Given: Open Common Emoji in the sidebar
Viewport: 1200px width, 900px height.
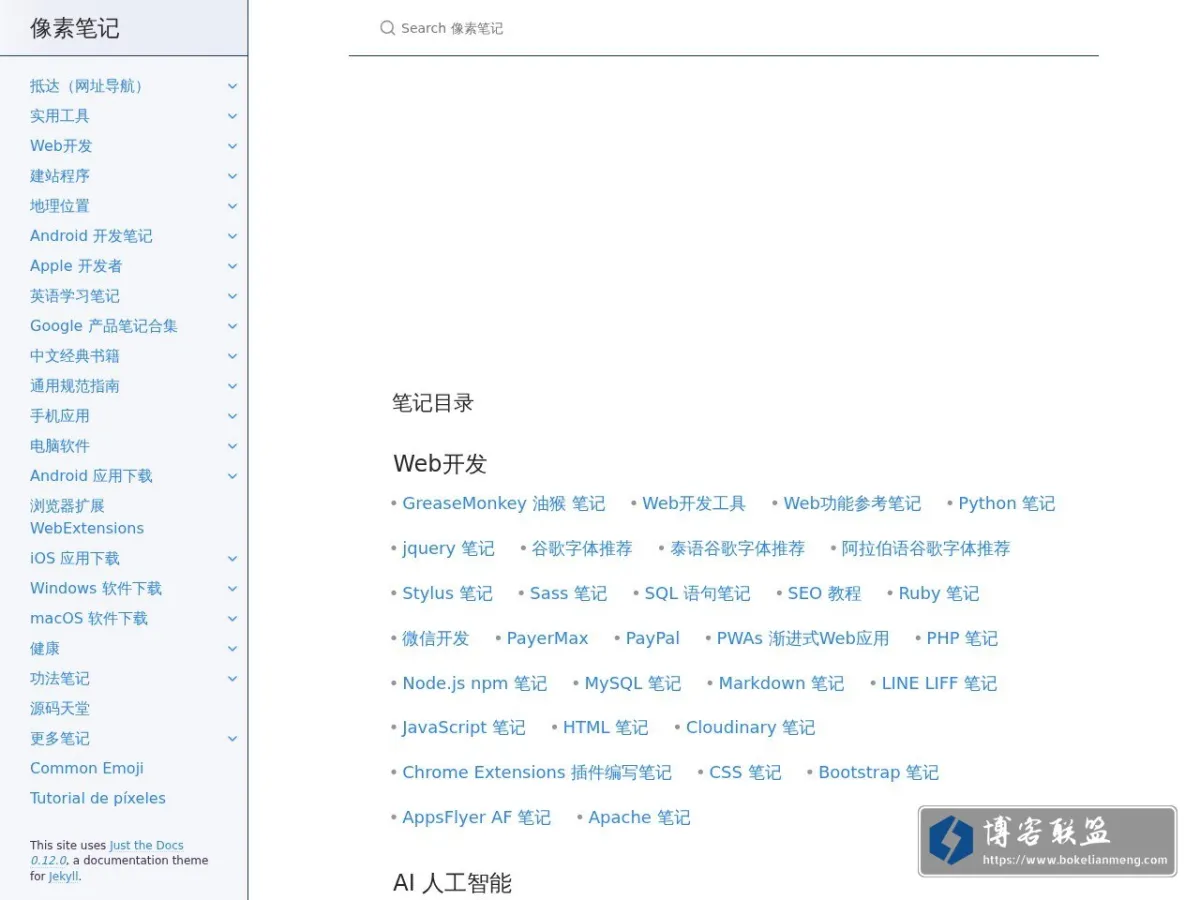Looking at the screenshot, I should coord(87,768).
